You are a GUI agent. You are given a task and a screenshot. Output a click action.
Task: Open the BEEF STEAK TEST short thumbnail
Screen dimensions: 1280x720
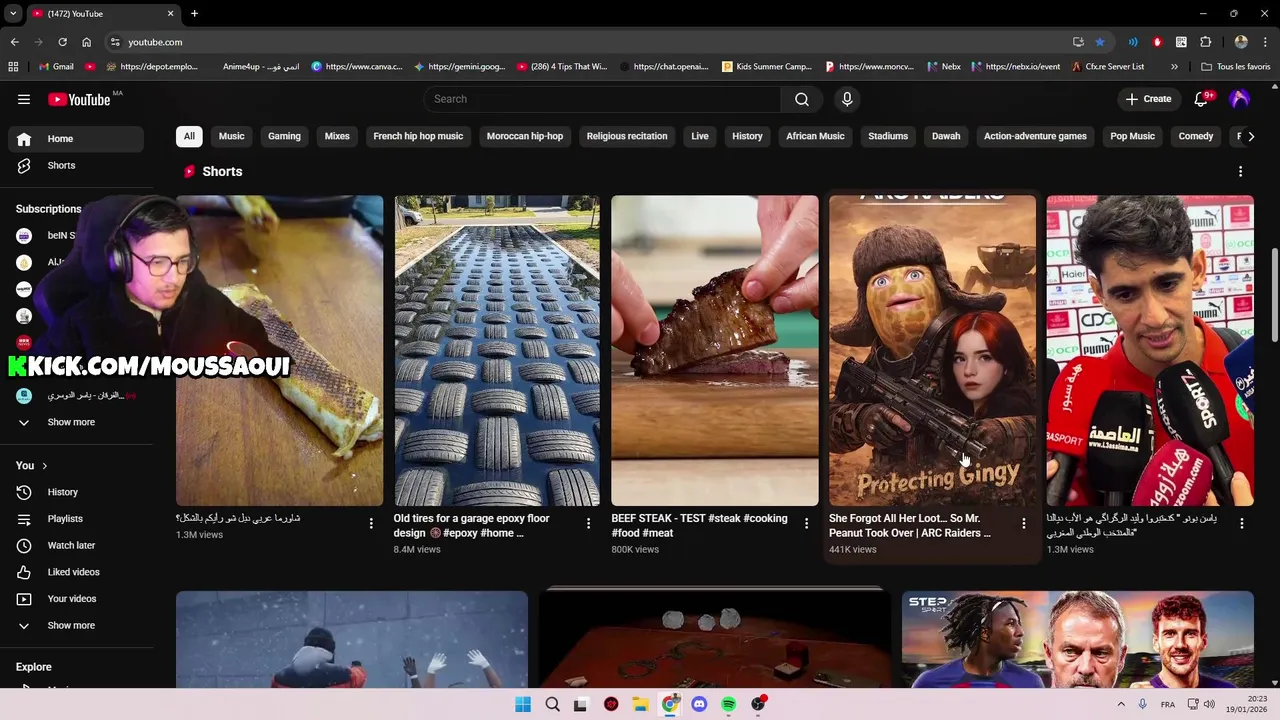715,351
